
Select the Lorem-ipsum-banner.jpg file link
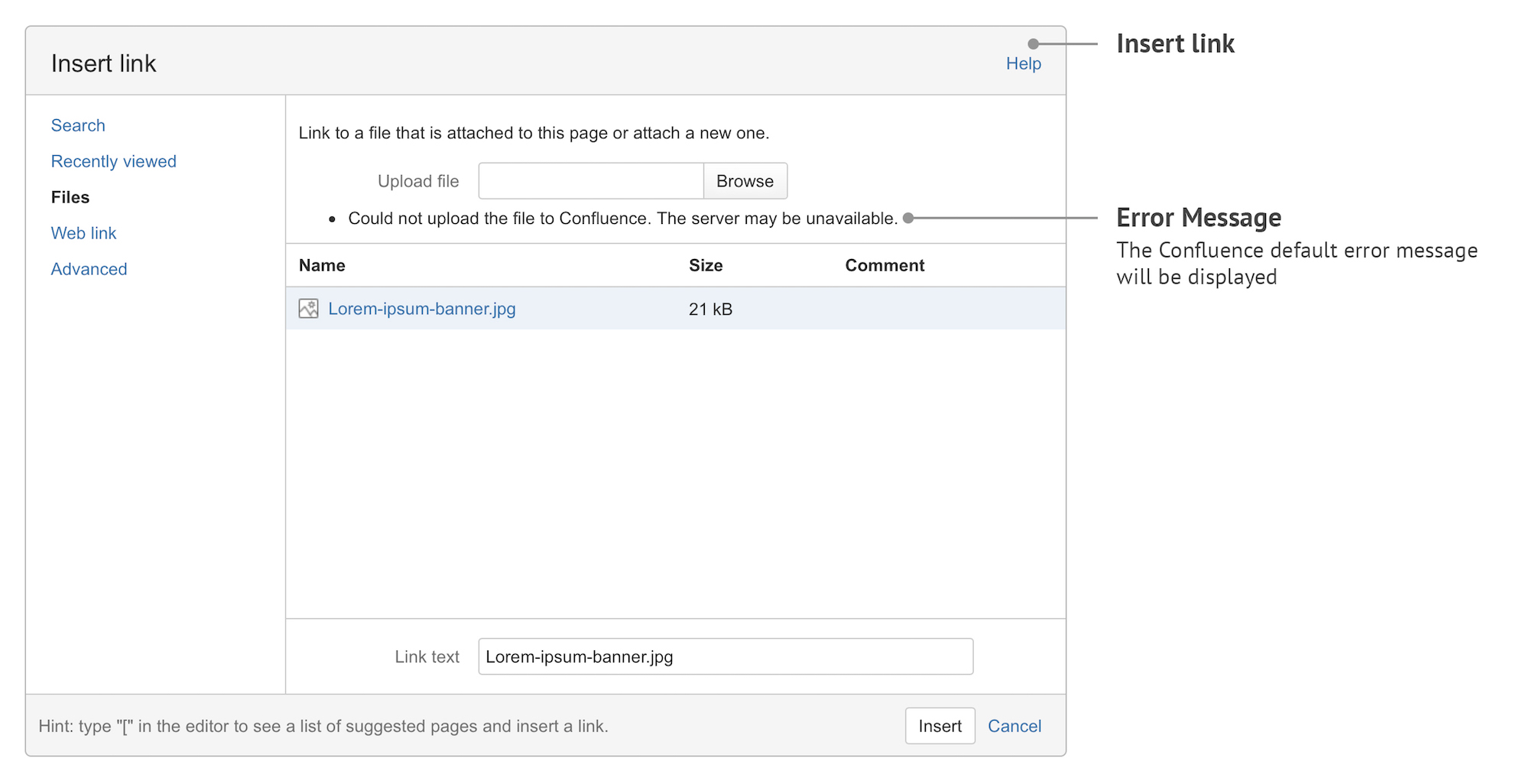click(x=421, y=309)
